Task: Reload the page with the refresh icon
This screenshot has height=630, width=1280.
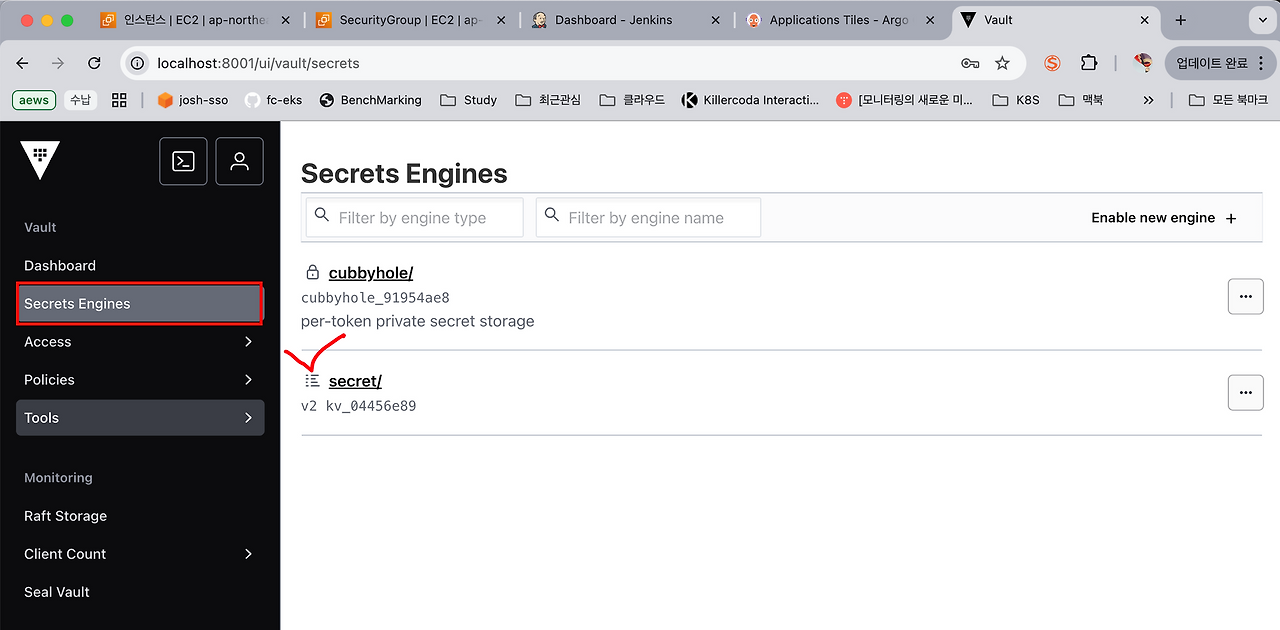Action: point(95,63)
